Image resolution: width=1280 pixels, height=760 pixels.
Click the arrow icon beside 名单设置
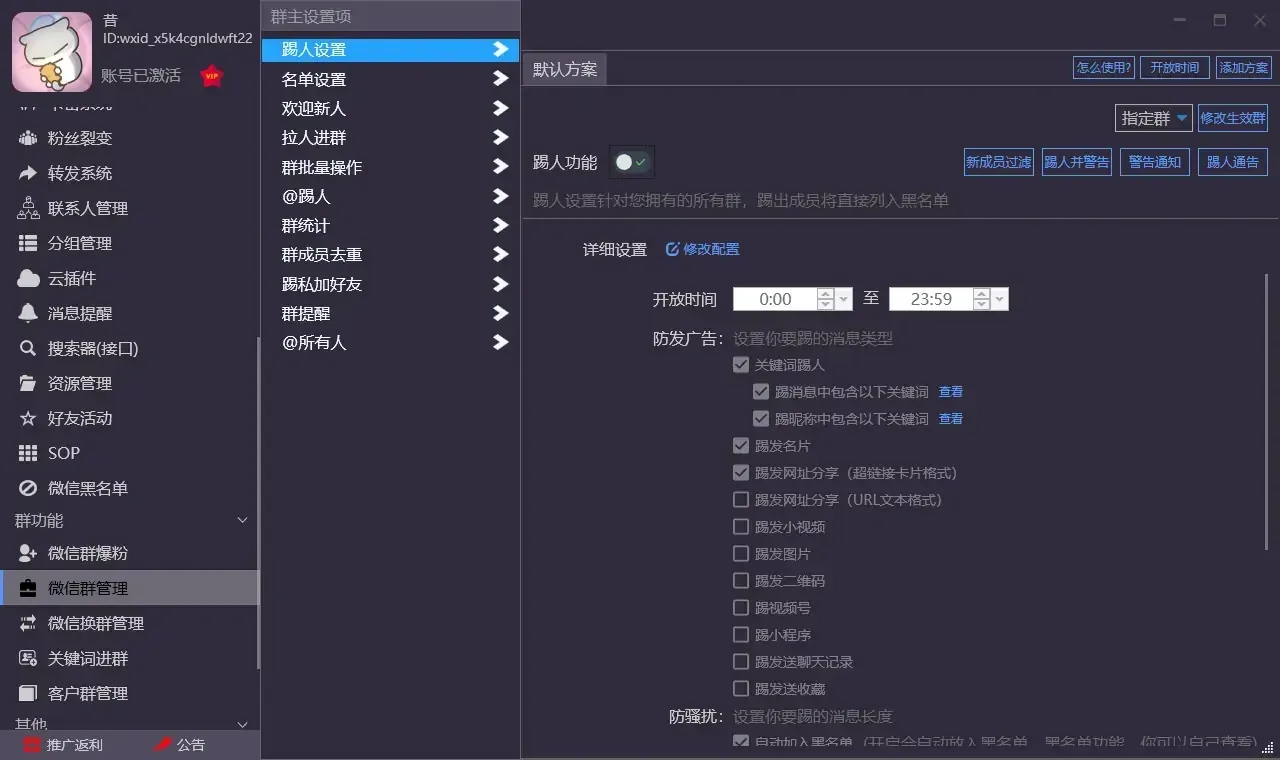pos(501,79)
